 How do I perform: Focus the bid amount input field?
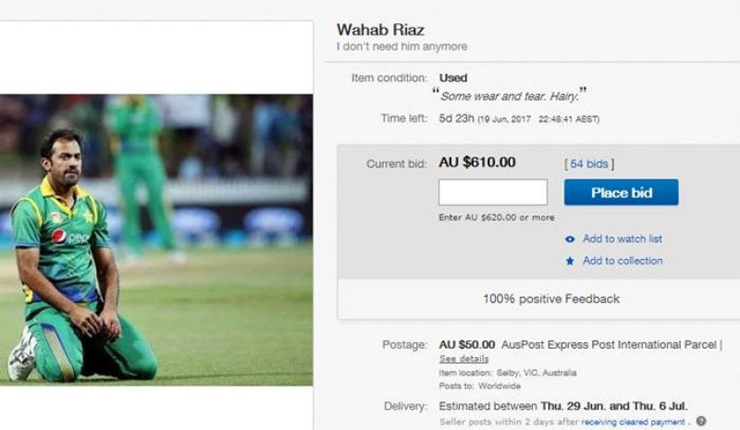(x=493, y=192)
